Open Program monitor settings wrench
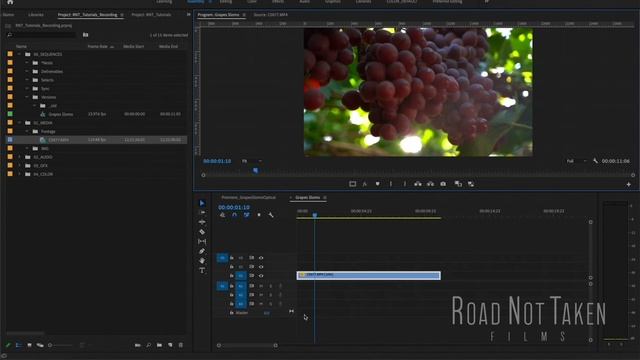The width and height of the screenshot is (640, 360). (596, 161)
